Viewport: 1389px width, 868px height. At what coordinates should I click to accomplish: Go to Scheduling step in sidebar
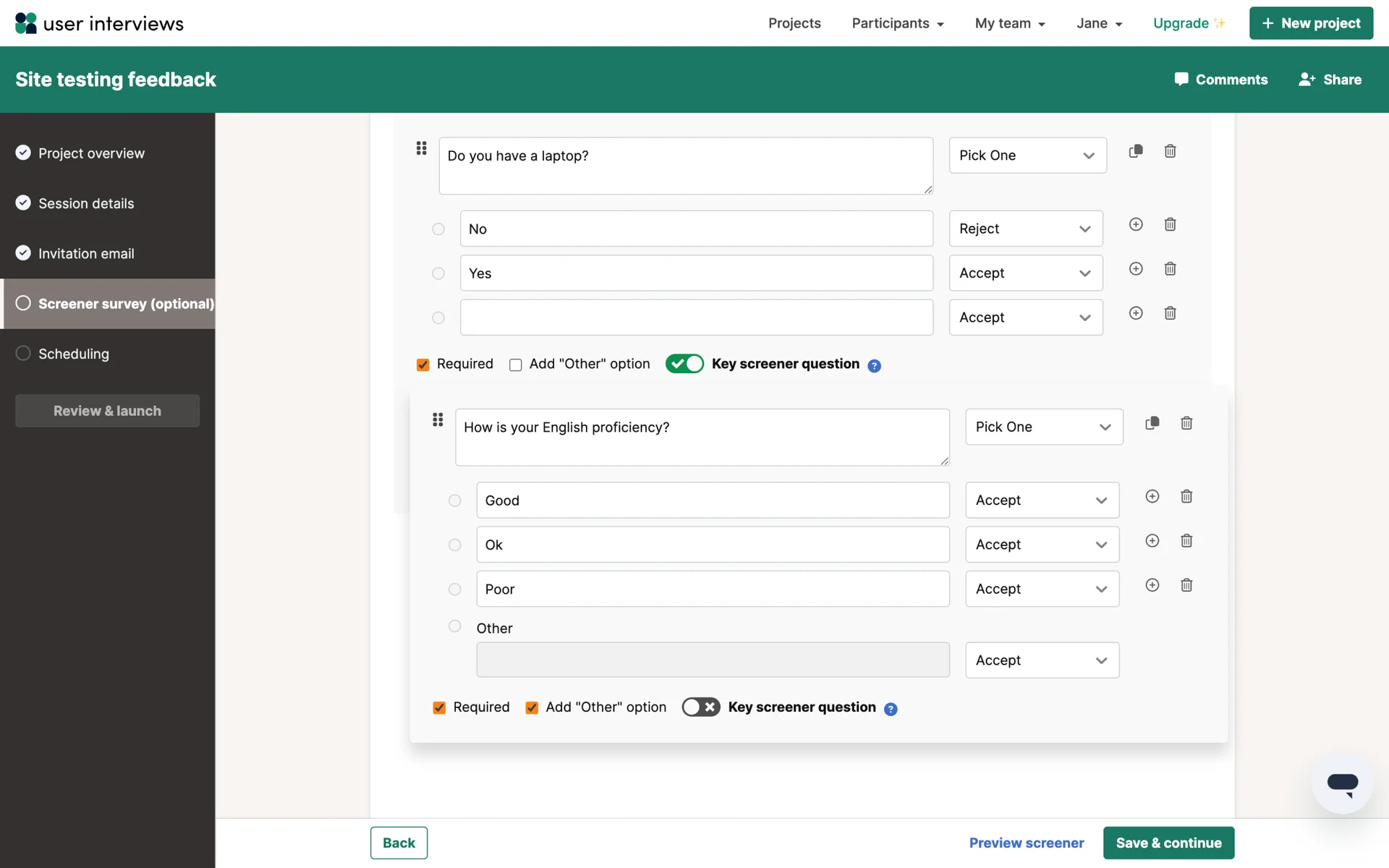pyautogui.click(x=74, y=354)
